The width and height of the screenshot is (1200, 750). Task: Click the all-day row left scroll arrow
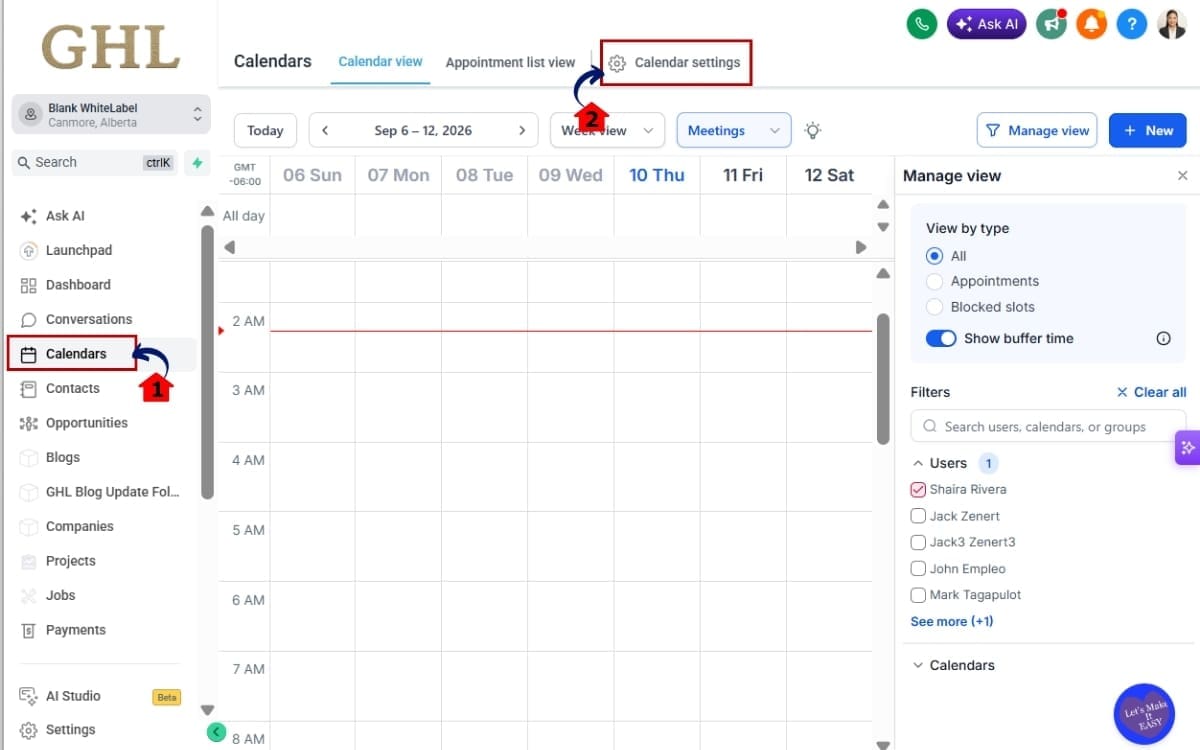coord(229,247)
